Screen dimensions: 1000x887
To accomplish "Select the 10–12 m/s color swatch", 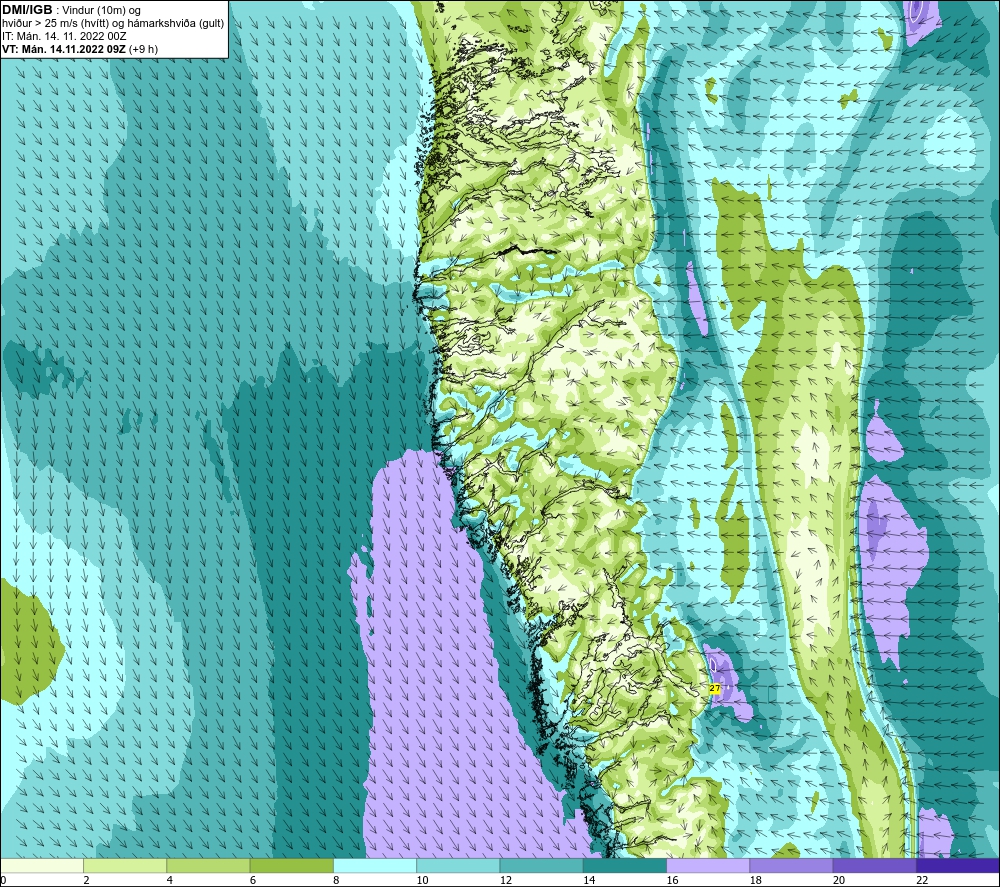I will pos(458,865).
